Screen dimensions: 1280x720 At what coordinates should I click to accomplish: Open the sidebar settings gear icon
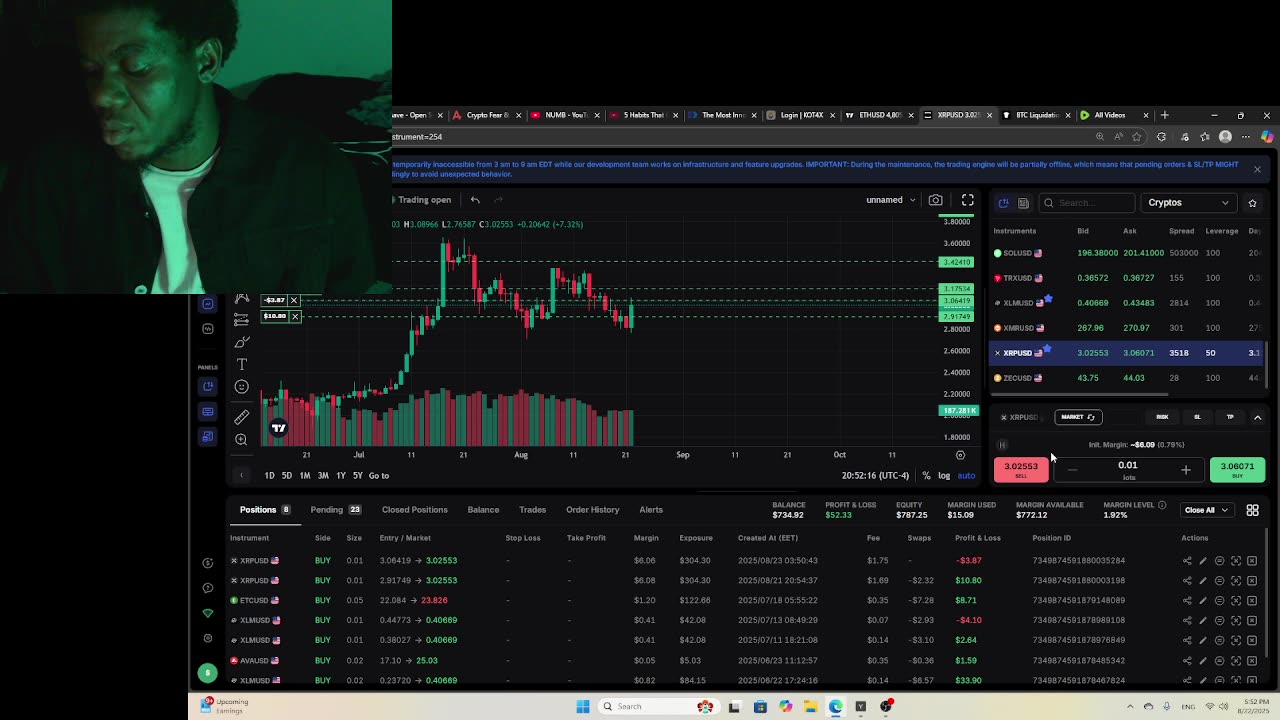coord(208,638)
